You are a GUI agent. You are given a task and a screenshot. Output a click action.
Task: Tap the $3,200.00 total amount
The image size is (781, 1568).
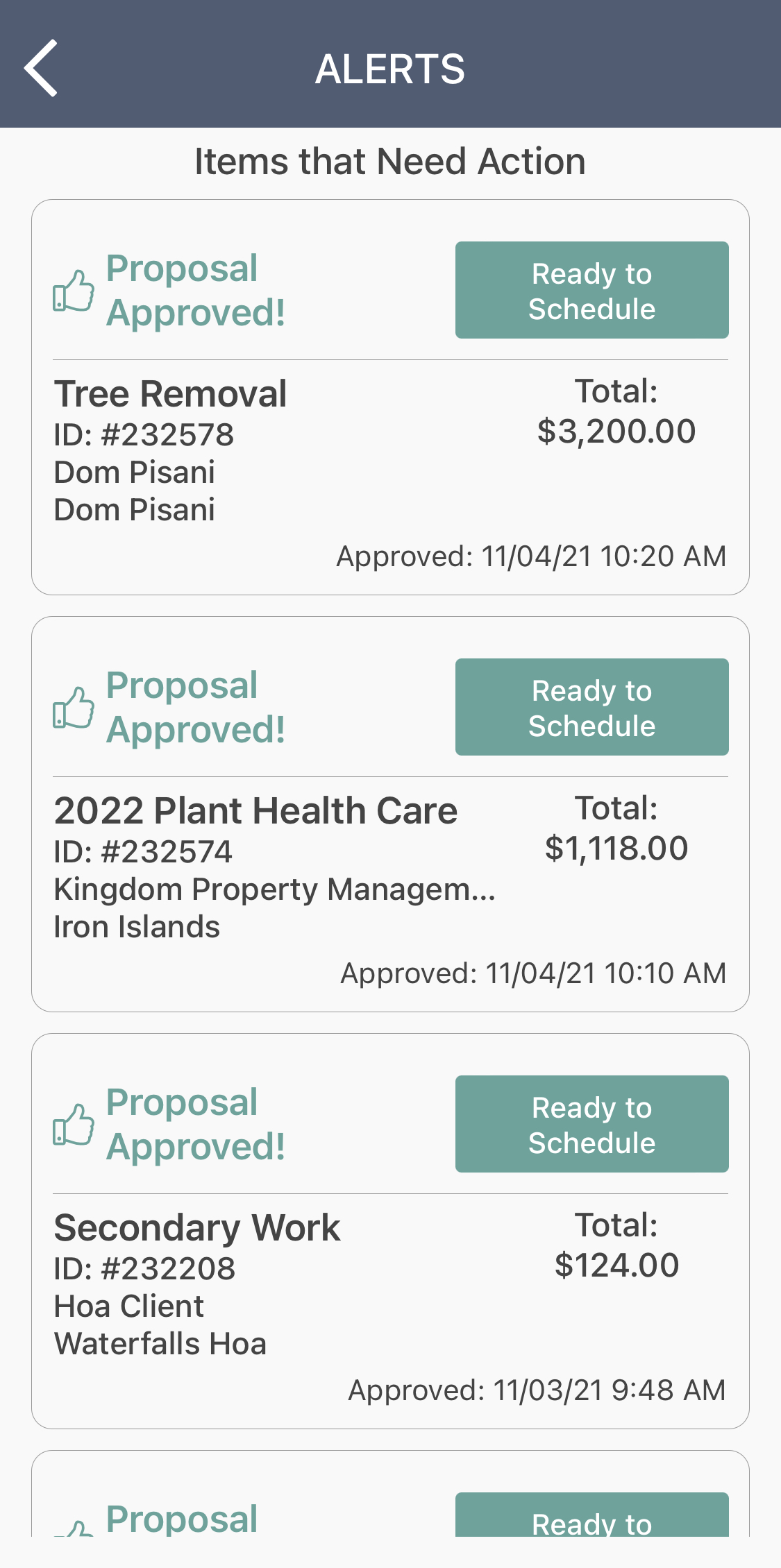[x=616, y=432]
